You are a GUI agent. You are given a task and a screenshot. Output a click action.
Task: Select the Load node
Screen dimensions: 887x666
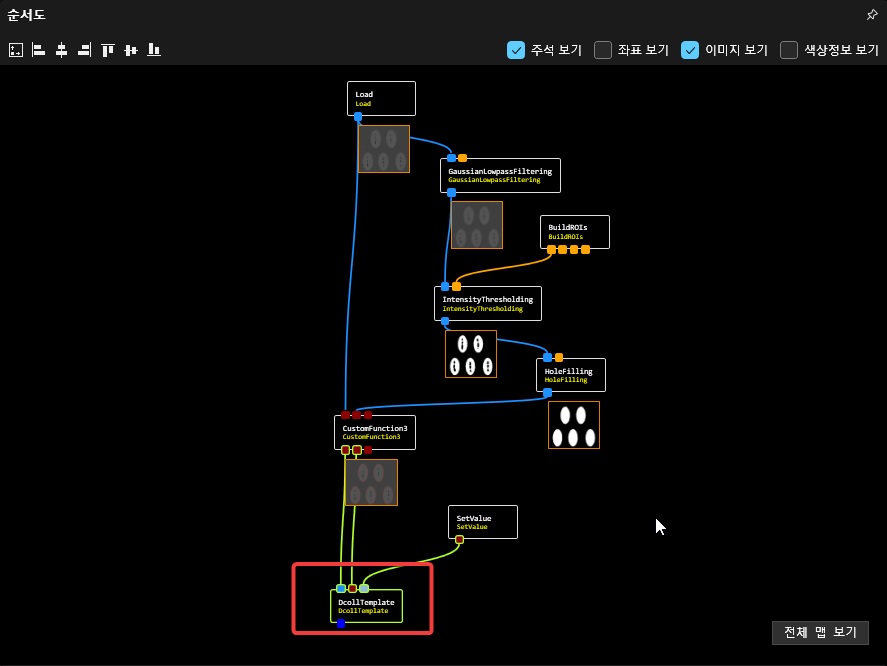tap(381, 98)
